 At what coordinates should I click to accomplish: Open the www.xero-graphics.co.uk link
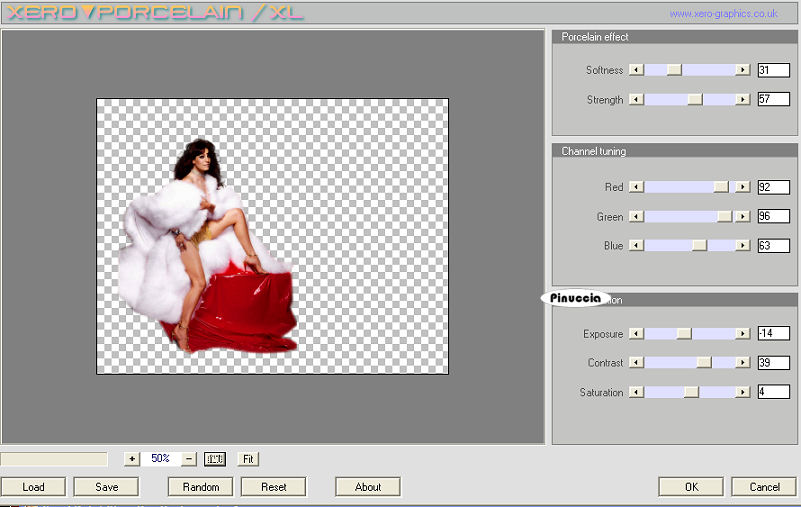tap(723, 14)
